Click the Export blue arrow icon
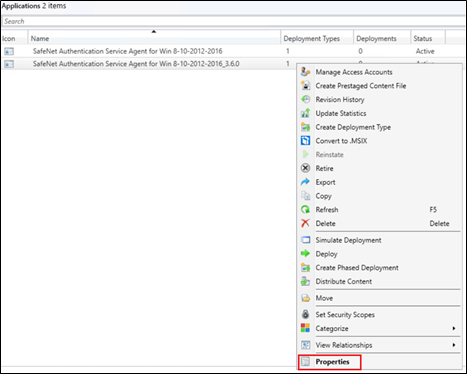 click(305, 182)
